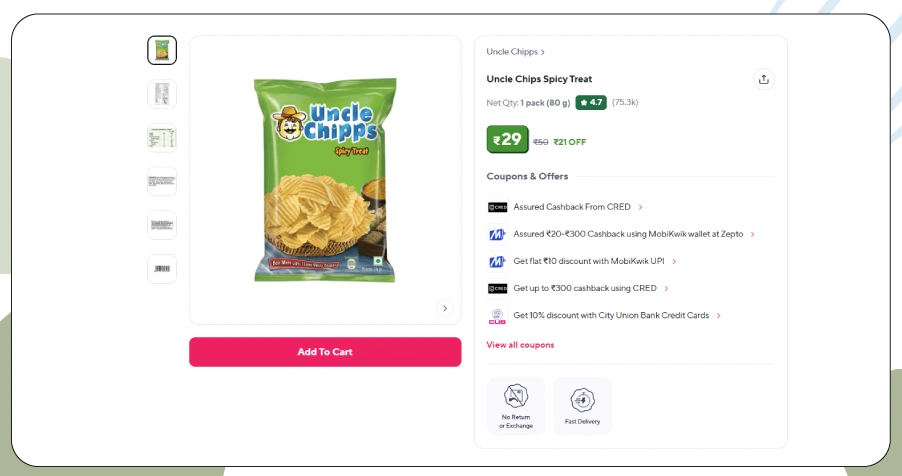Expand the Assured Cashback From CRED offer

point(578,207)
